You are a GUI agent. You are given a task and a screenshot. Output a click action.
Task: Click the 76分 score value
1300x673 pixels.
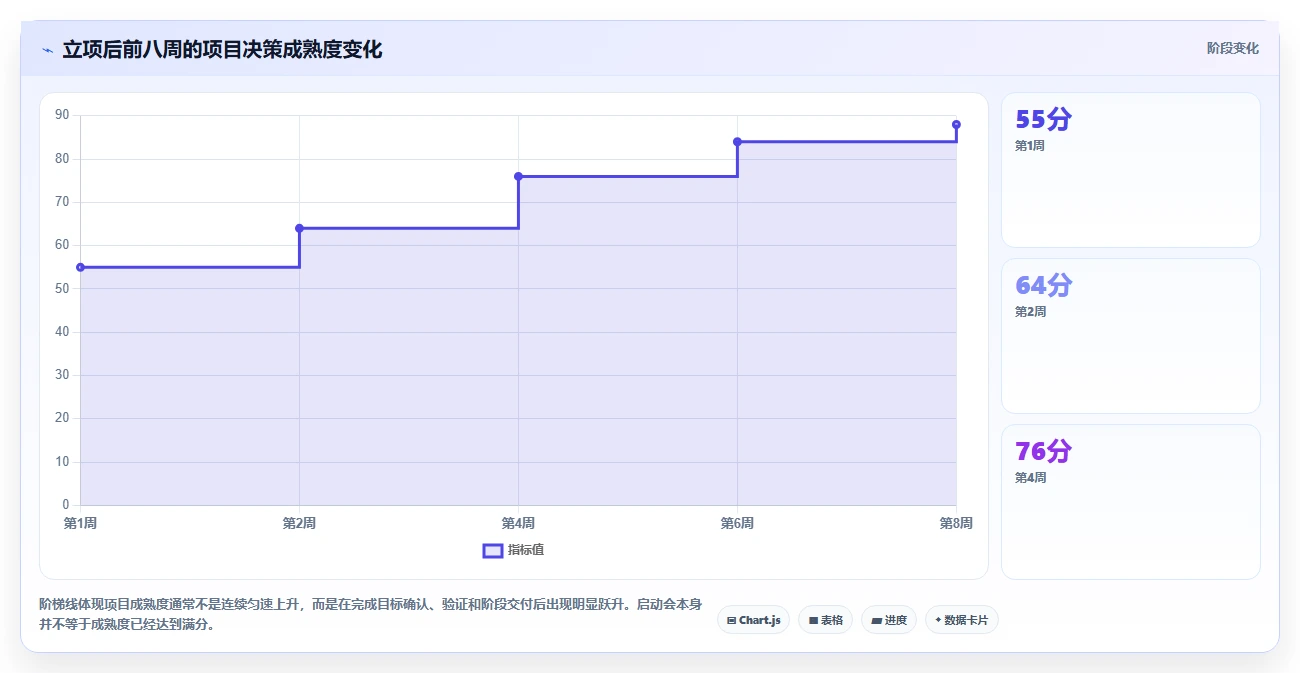coord(1043,451)
